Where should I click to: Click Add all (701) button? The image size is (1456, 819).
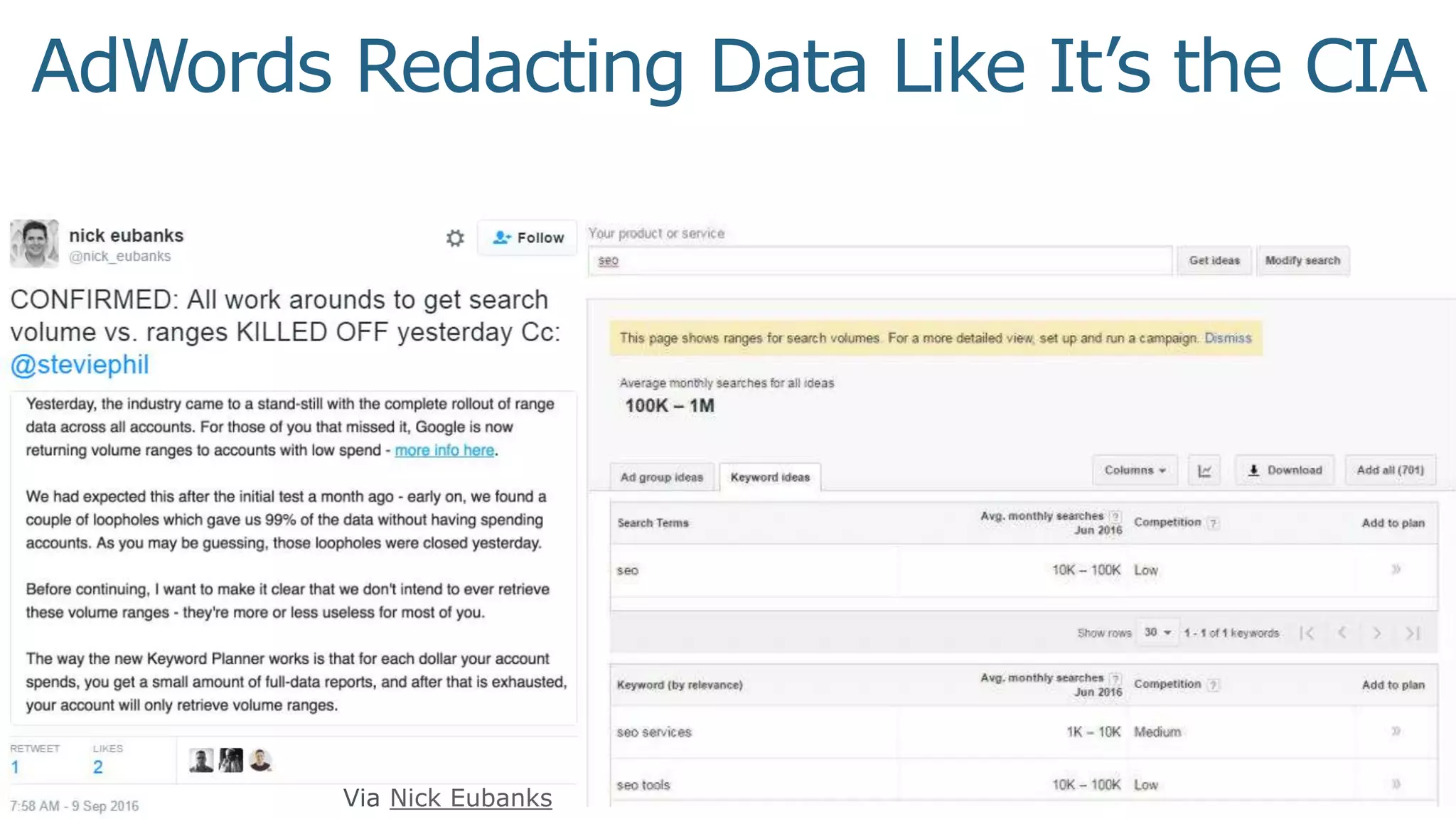[x=1390, y=471]
